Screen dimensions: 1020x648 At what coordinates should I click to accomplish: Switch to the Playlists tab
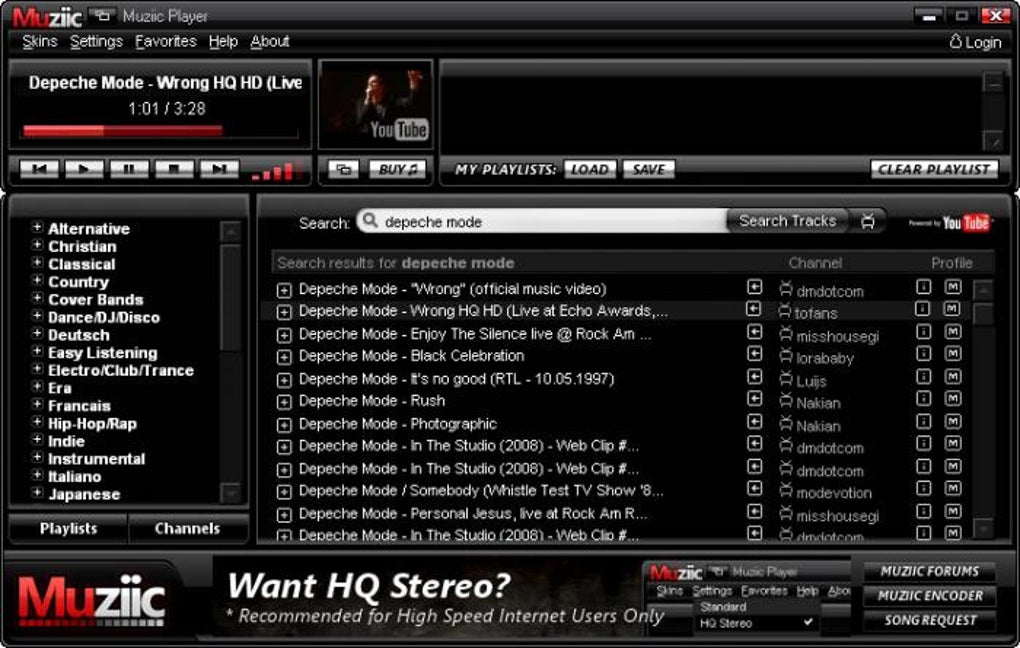point(68,528)
